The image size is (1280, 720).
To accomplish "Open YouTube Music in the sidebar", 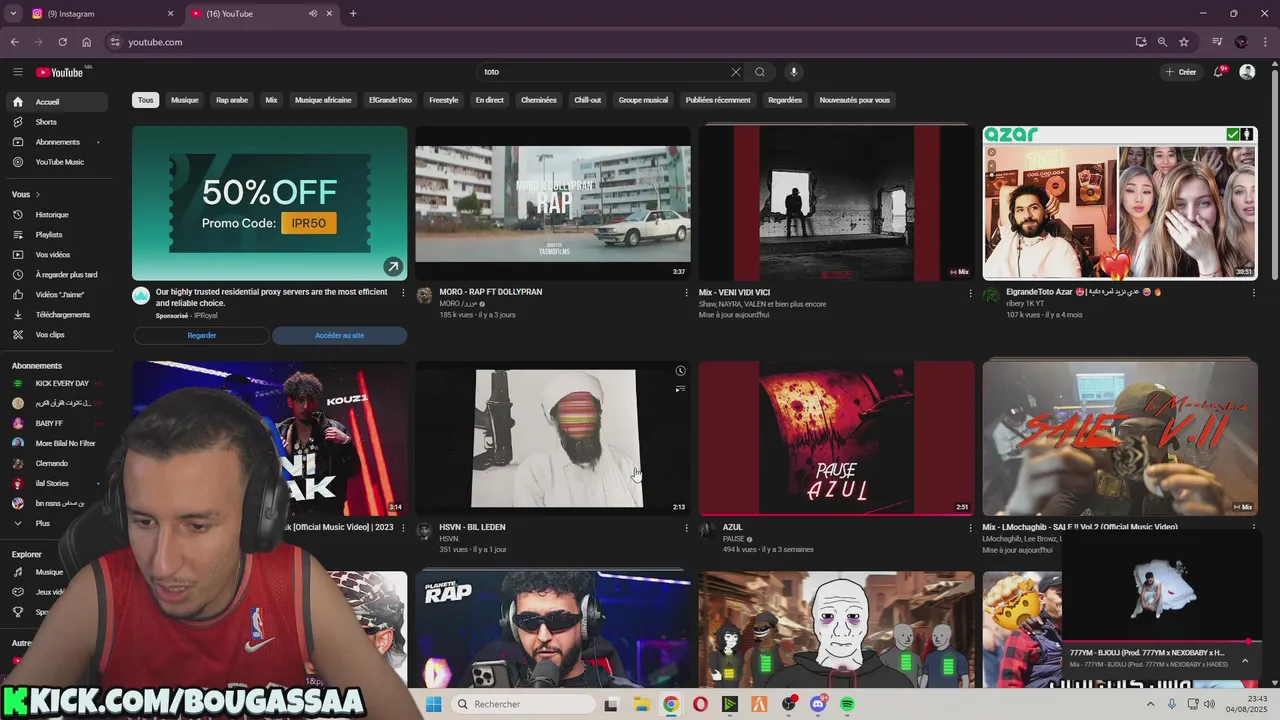I will tap(57, 162).
